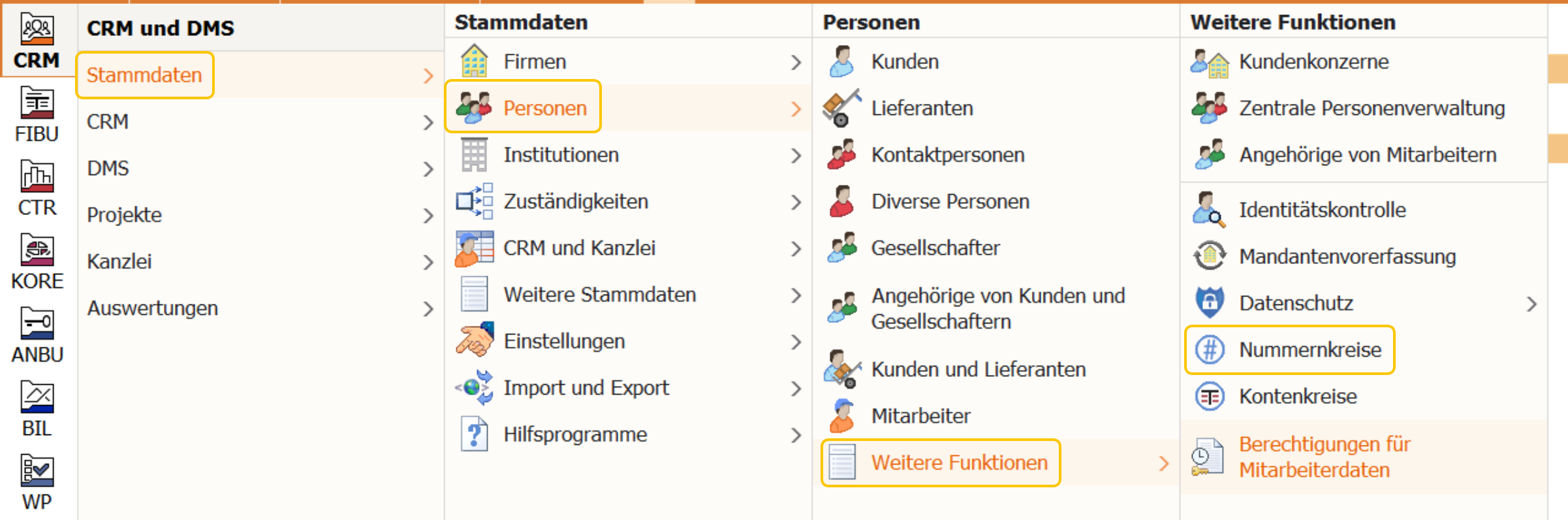Click the Einstellungen pointing-hand icon
1568x520 pixels.
(x=475, y=340)
